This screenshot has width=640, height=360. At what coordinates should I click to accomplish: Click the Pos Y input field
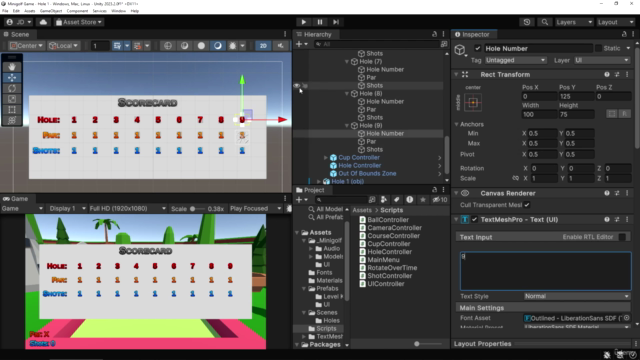coord(576,96)
